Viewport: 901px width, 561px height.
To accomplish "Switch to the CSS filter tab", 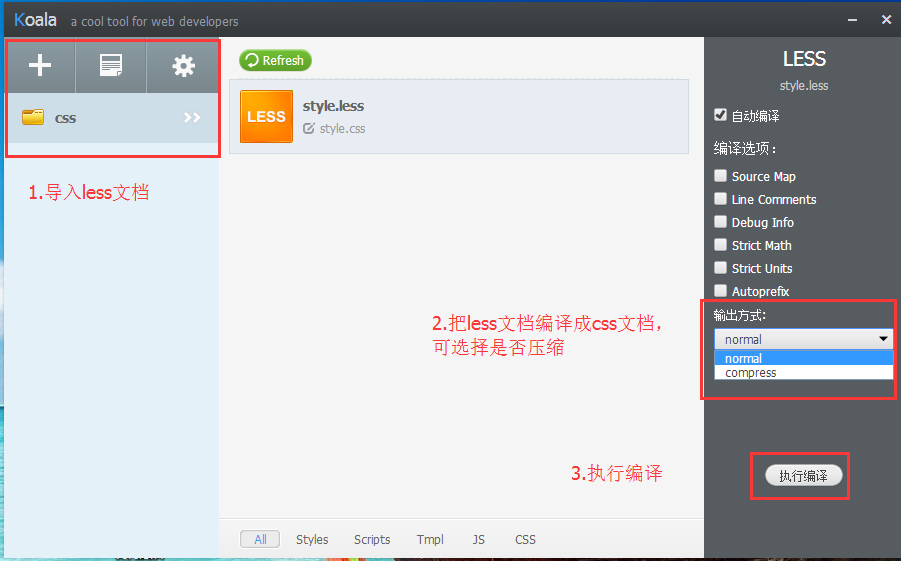I will pyautogui.click(x=525, y=539).
